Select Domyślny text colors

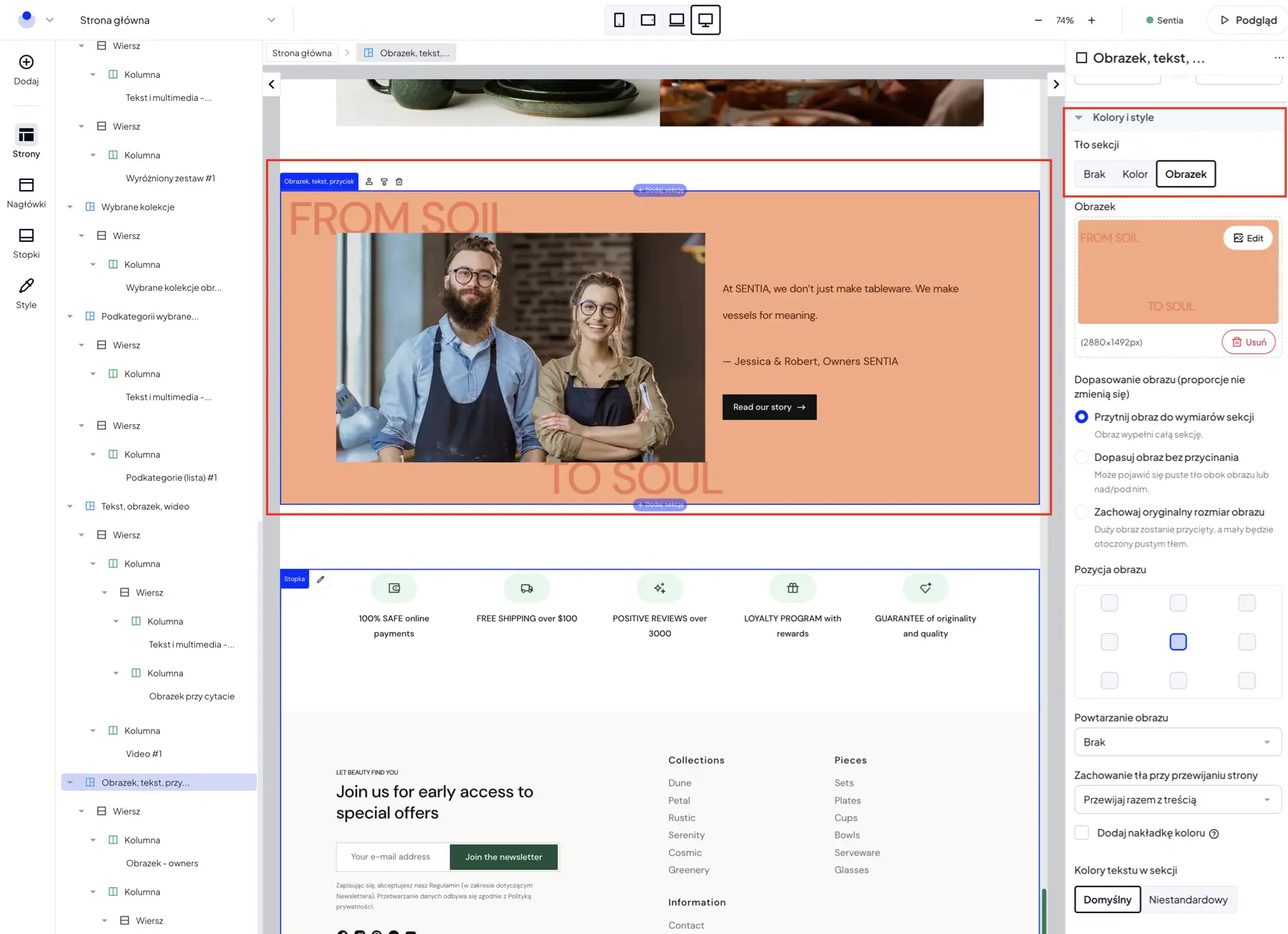click(x=1107, y=899)
